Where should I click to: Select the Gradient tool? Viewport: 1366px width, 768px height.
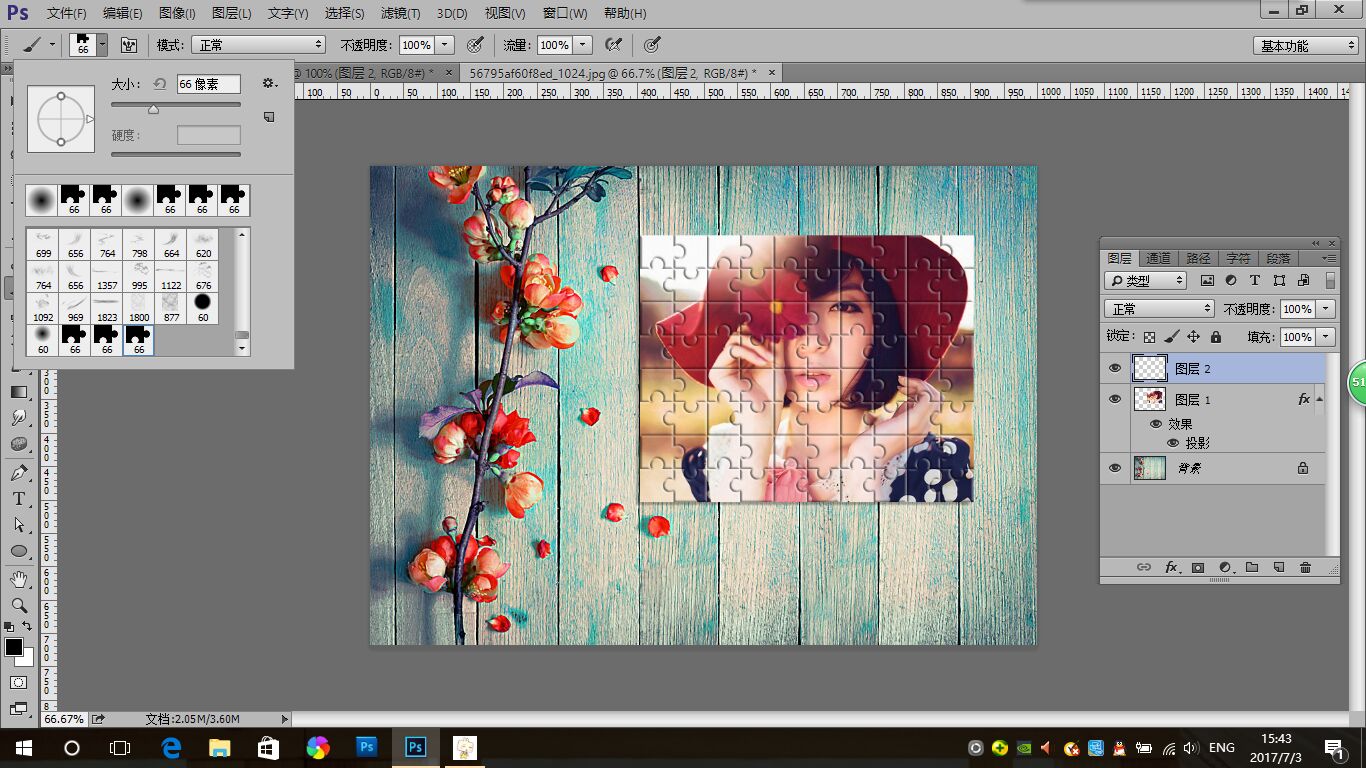click(18, 392)
